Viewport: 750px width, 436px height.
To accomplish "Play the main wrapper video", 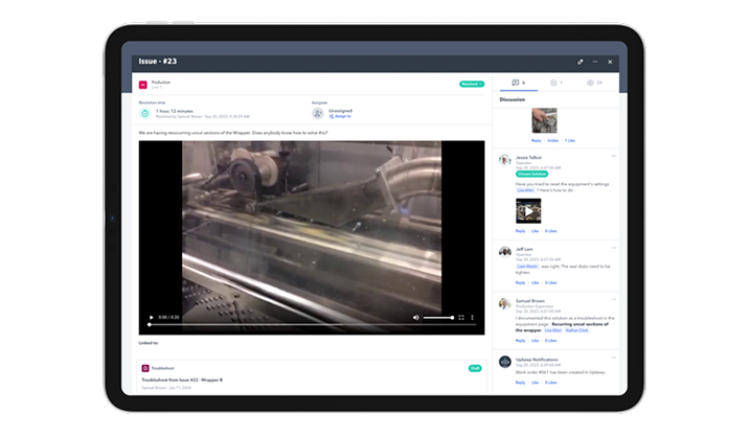I will (151, 317).
